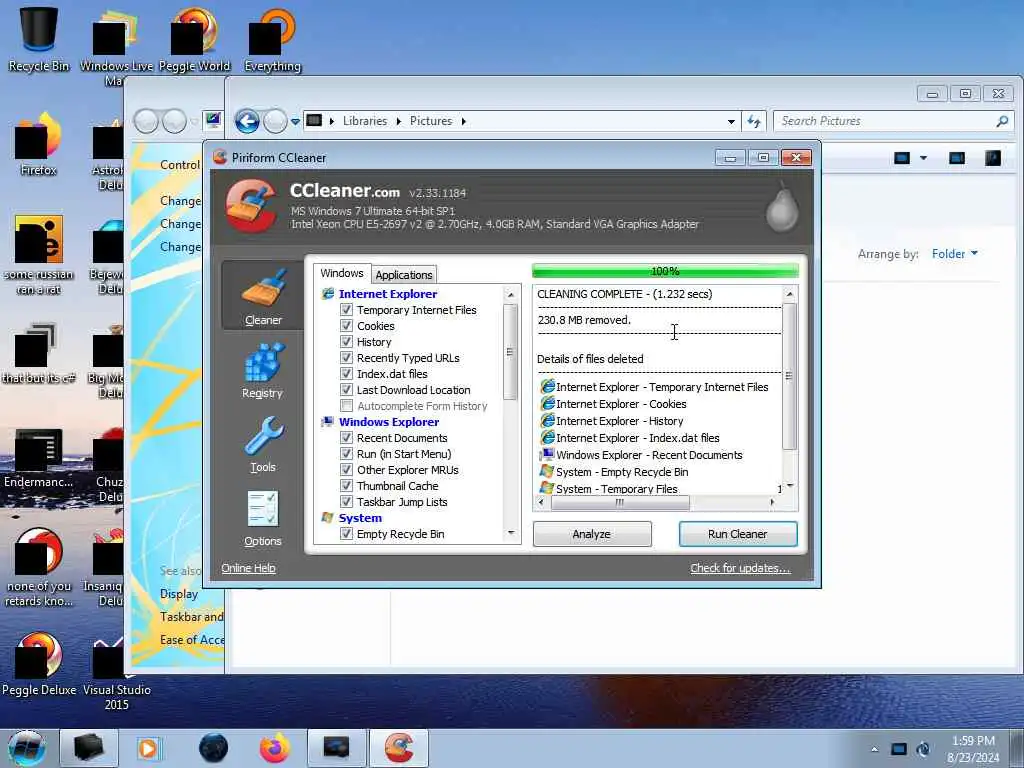The height and width of the screenshot is (768, 1024).
Task: Select the Endermanc... desktop icon
Action: [x=39, y=457]
